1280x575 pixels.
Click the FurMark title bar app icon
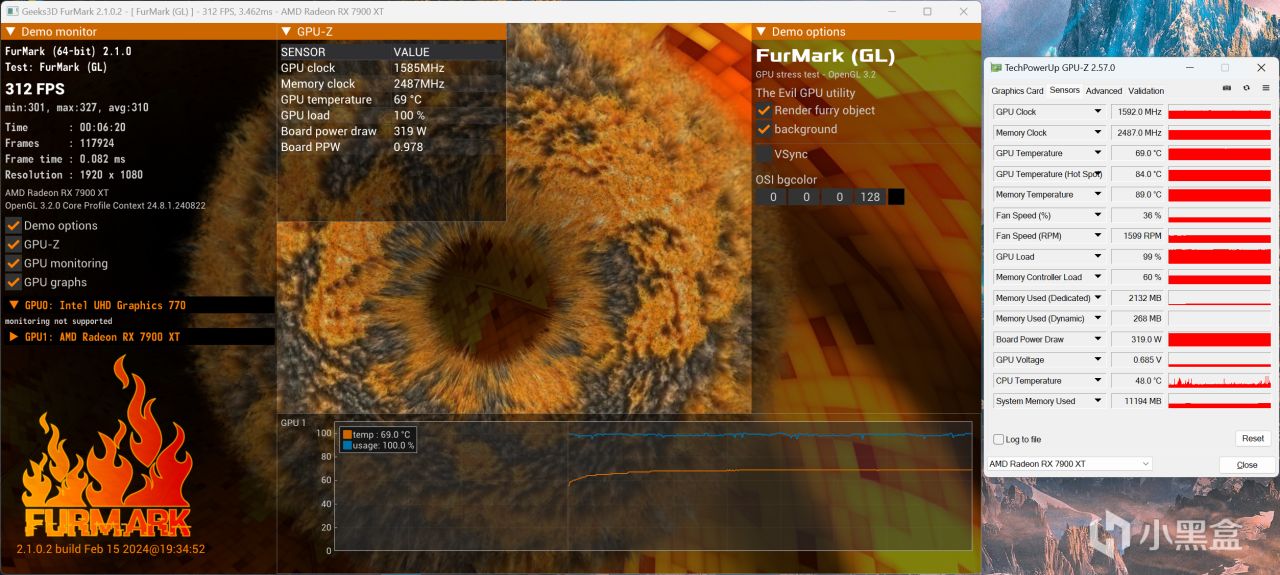pyautogui.click(x=12, y=11)
